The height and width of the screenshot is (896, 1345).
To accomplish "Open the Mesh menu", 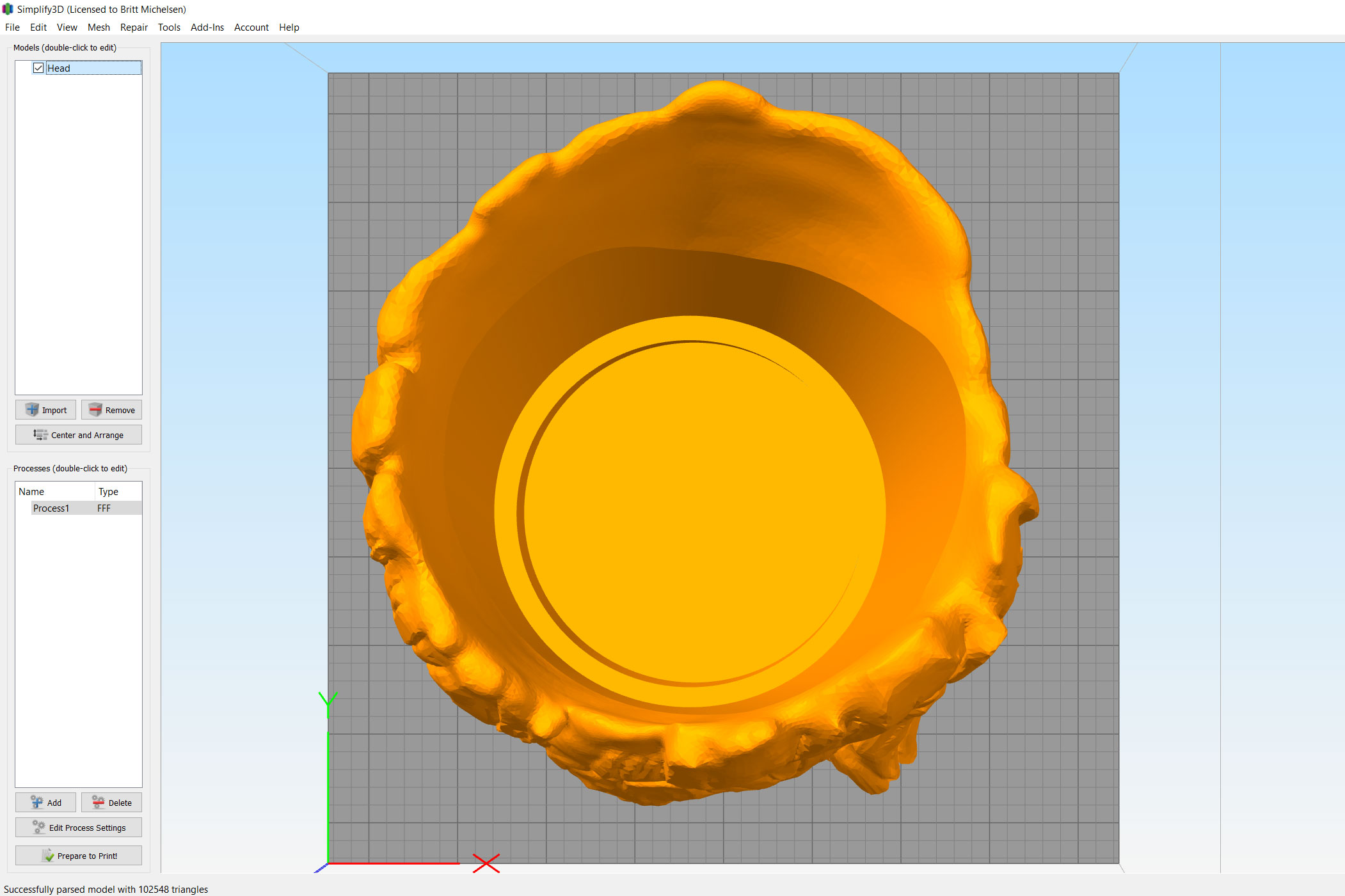I will pos(99,28).
